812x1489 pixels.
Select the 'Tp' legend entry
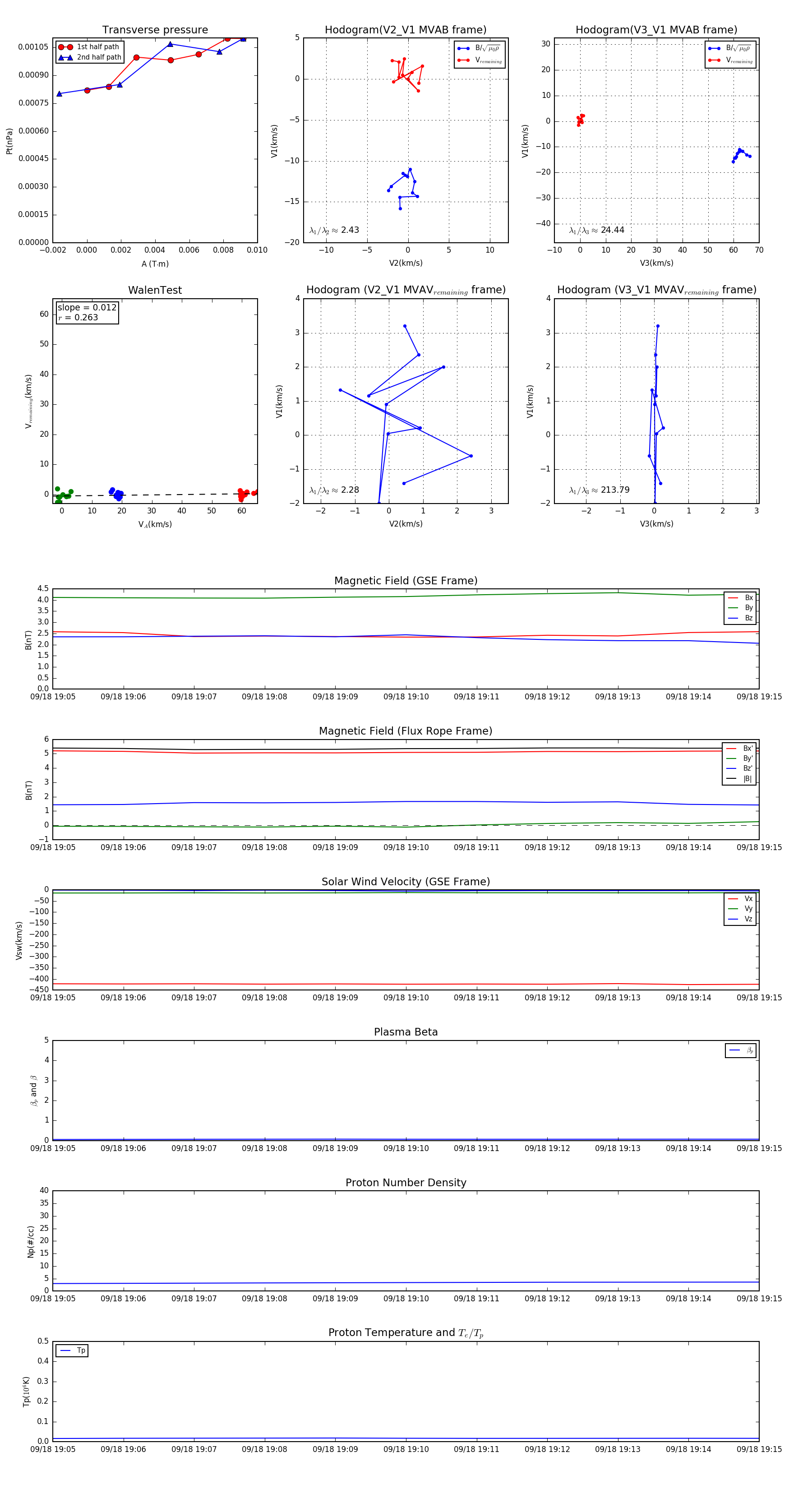click(x=72, y=1350)
